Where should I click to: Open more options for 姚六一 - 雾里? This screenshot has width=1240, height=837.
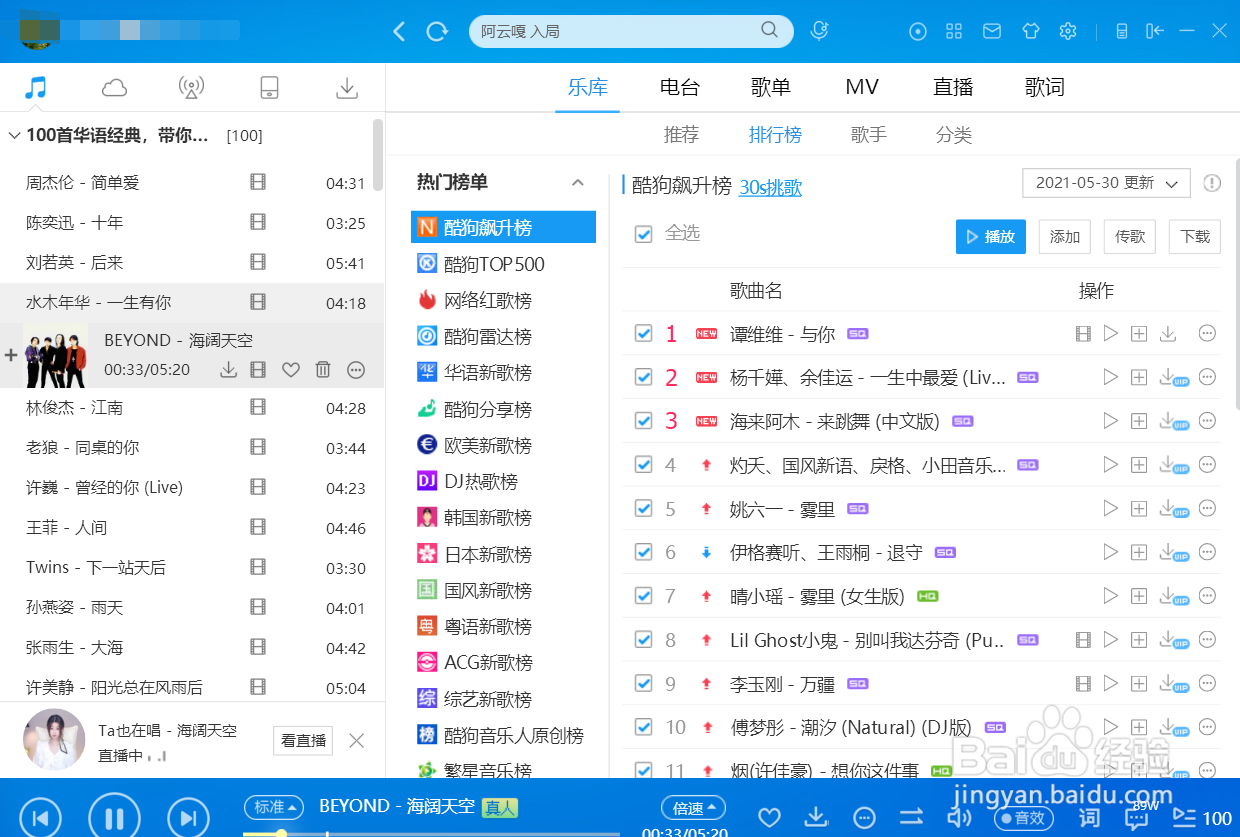click(x=1207, y=508)
